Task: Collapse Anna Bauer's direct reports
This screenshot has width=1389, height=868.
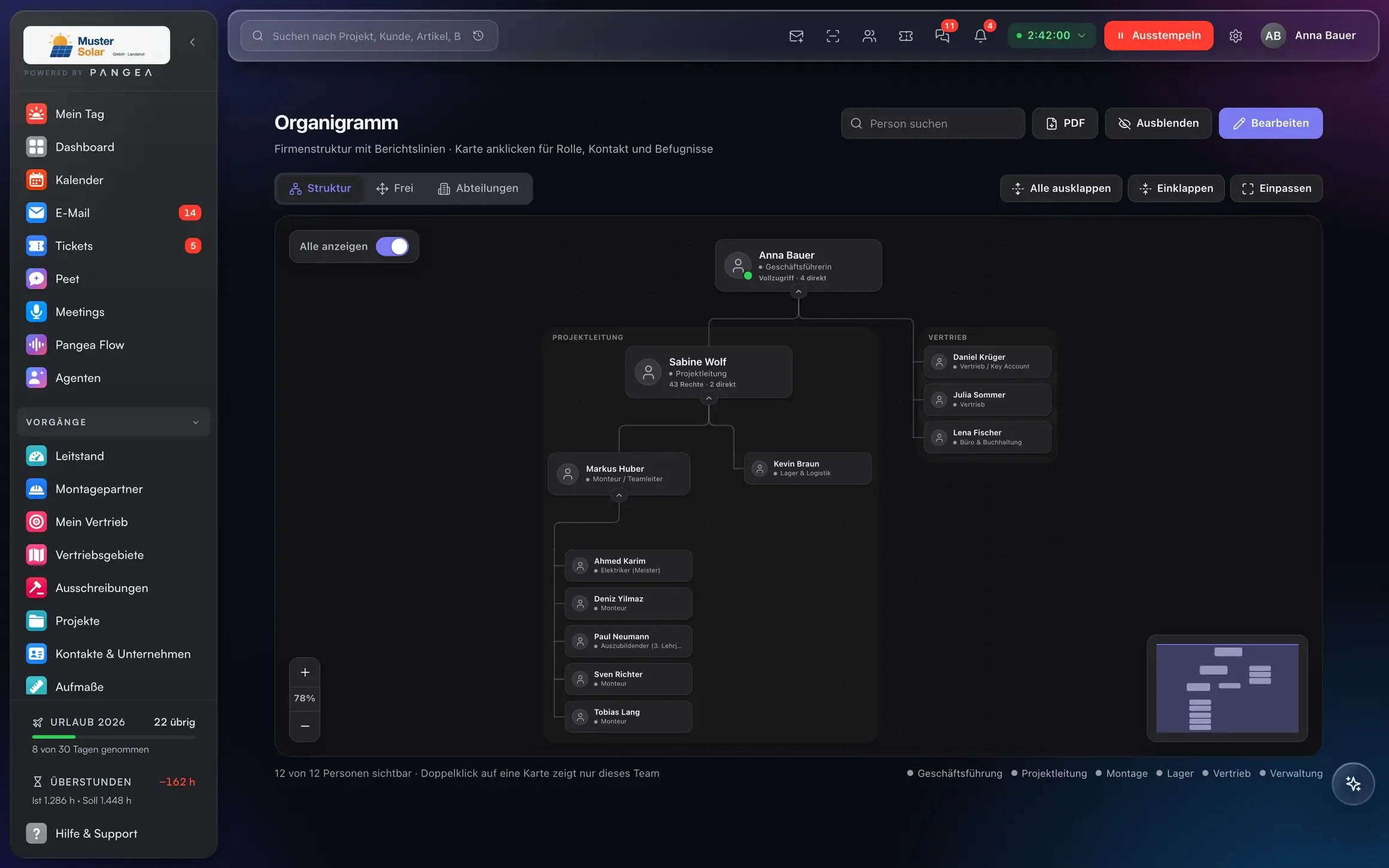Action: click(x=798, y=292)
